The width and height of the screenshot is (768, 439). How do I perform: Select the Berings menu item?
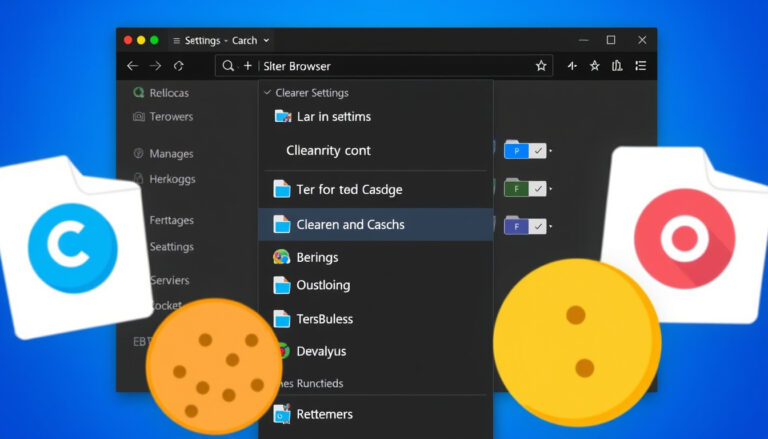[x=376, y=257]
